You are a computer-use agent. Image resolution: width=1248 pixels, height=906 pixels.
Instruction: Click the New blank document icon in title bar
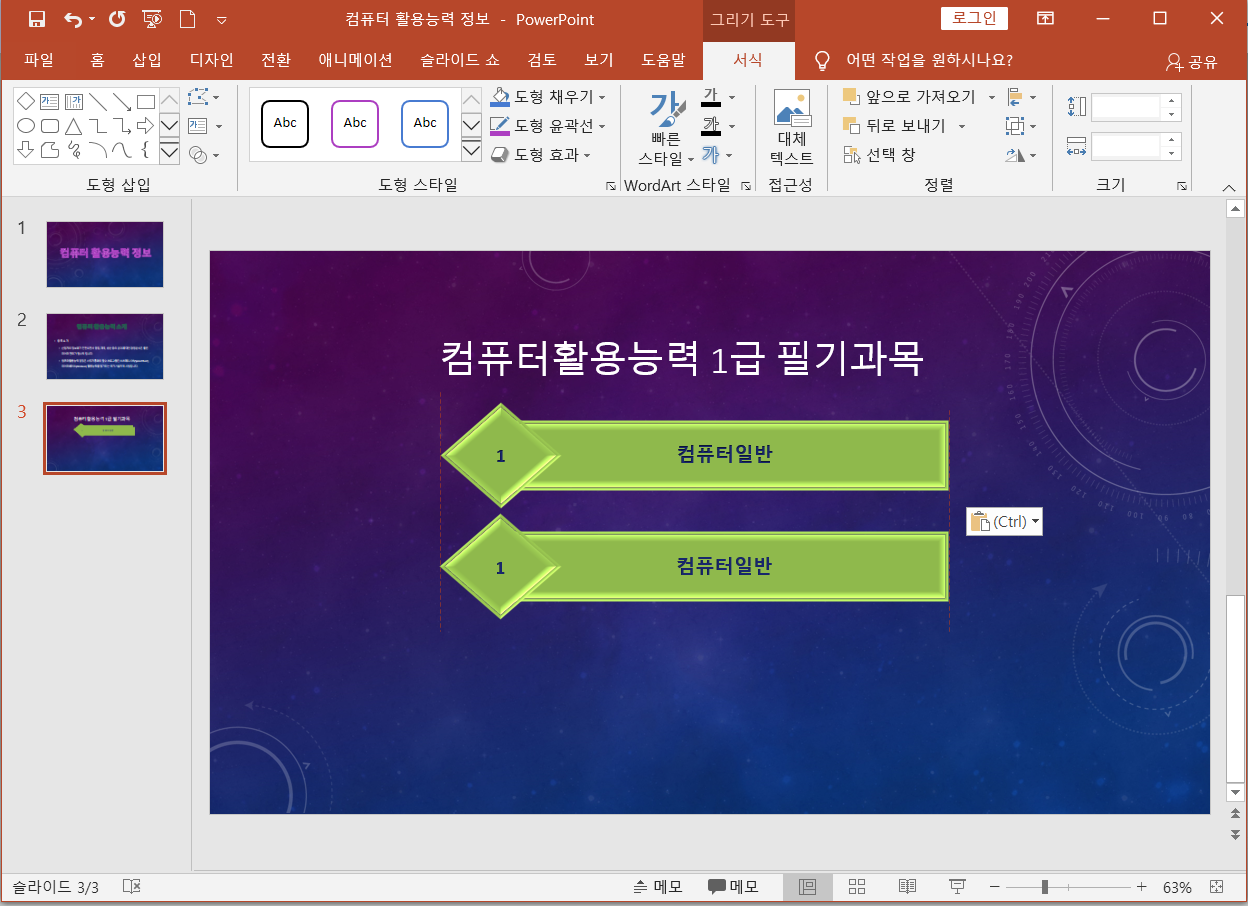tap(187, 19)
